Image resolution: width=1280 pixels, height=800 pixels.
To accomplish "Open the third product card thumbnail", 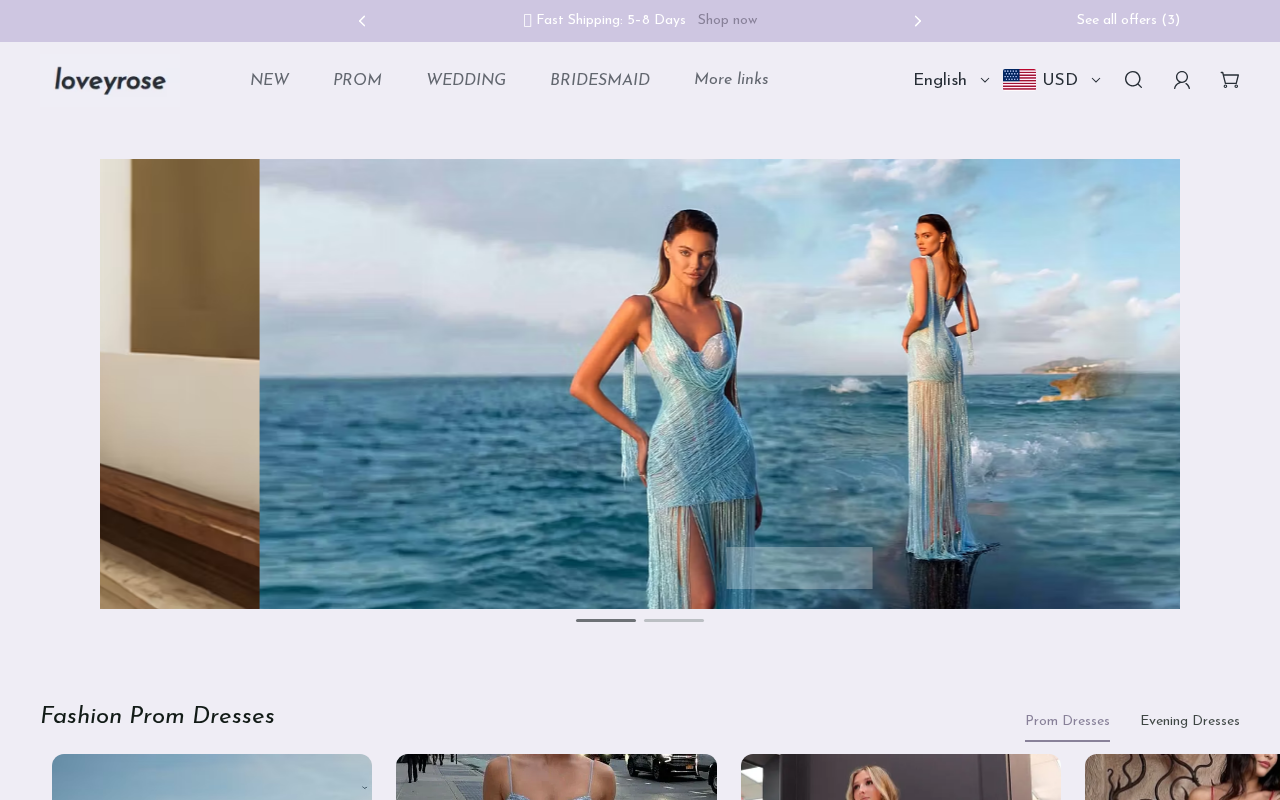I will 901,777.
